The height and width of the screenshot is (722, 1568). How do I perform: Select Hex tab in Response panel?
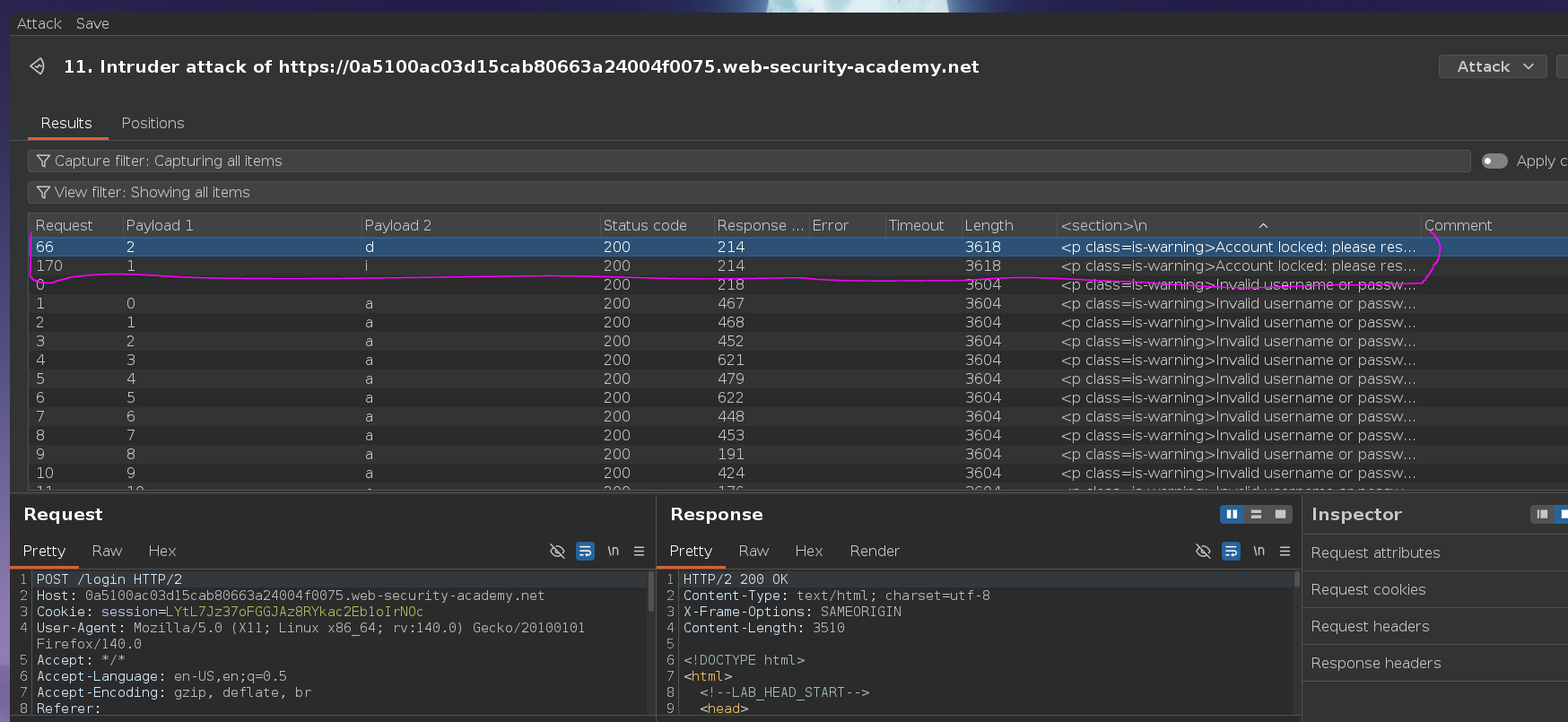808,551
